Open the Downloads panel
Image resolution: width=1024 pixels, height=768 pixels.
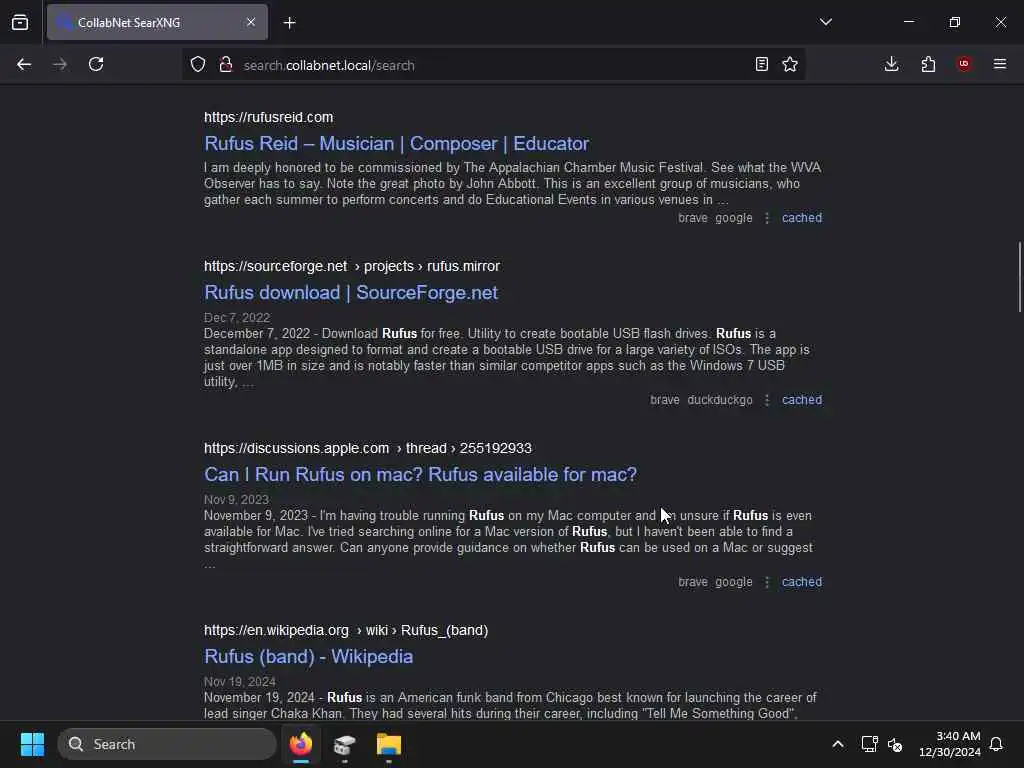pos(891,64)
